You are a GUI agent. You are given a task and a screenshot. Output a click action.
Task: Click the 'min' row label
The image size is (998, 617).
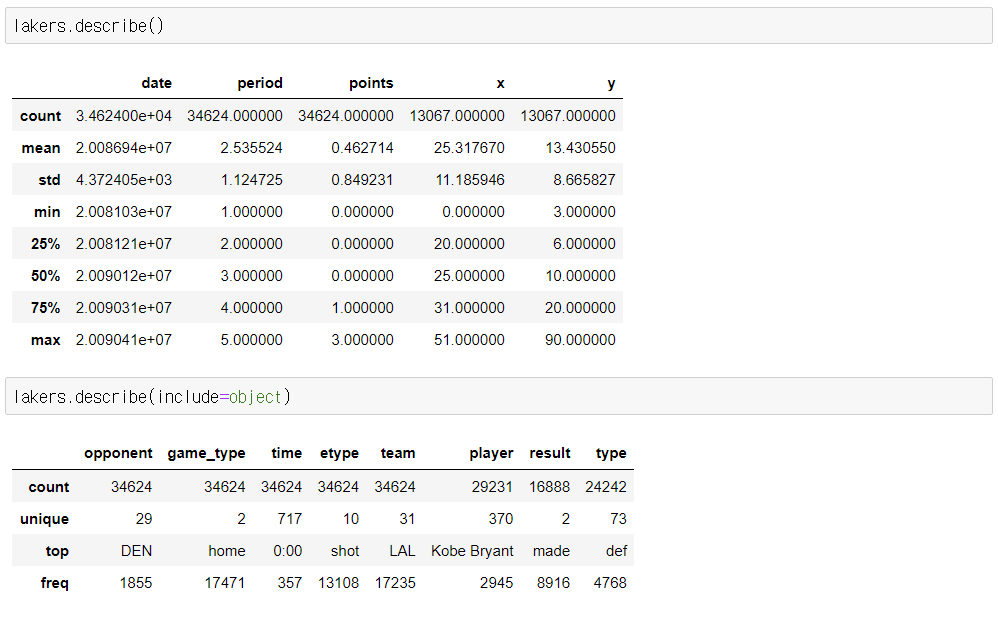(47, 212)
